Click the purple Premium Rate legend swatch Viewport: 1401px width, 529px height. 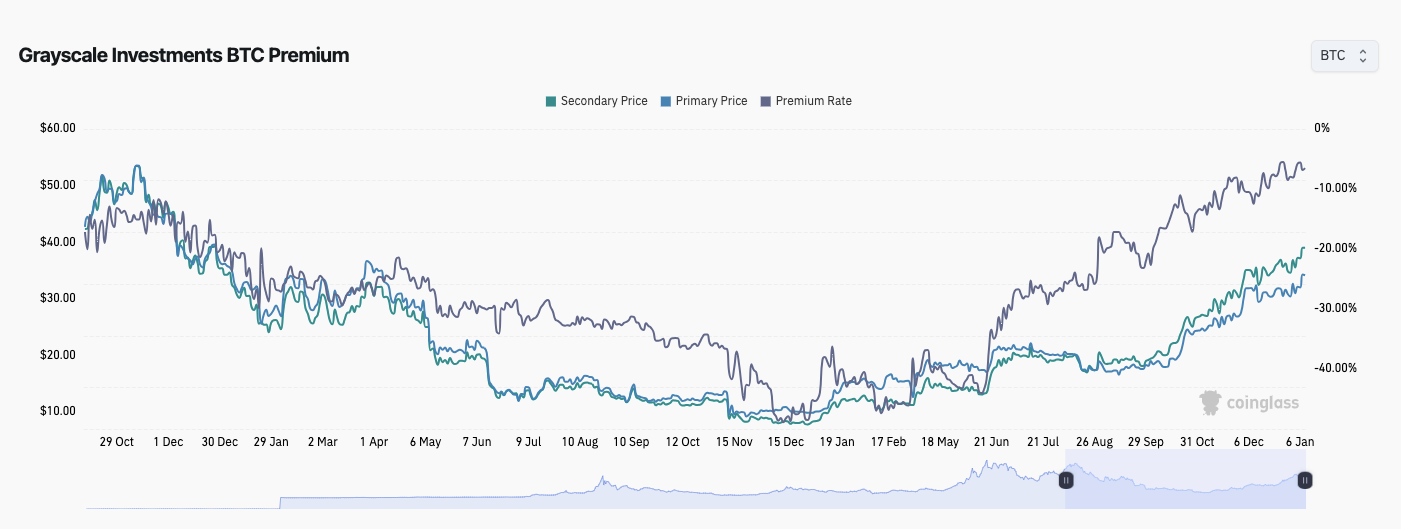pos(766,101)
